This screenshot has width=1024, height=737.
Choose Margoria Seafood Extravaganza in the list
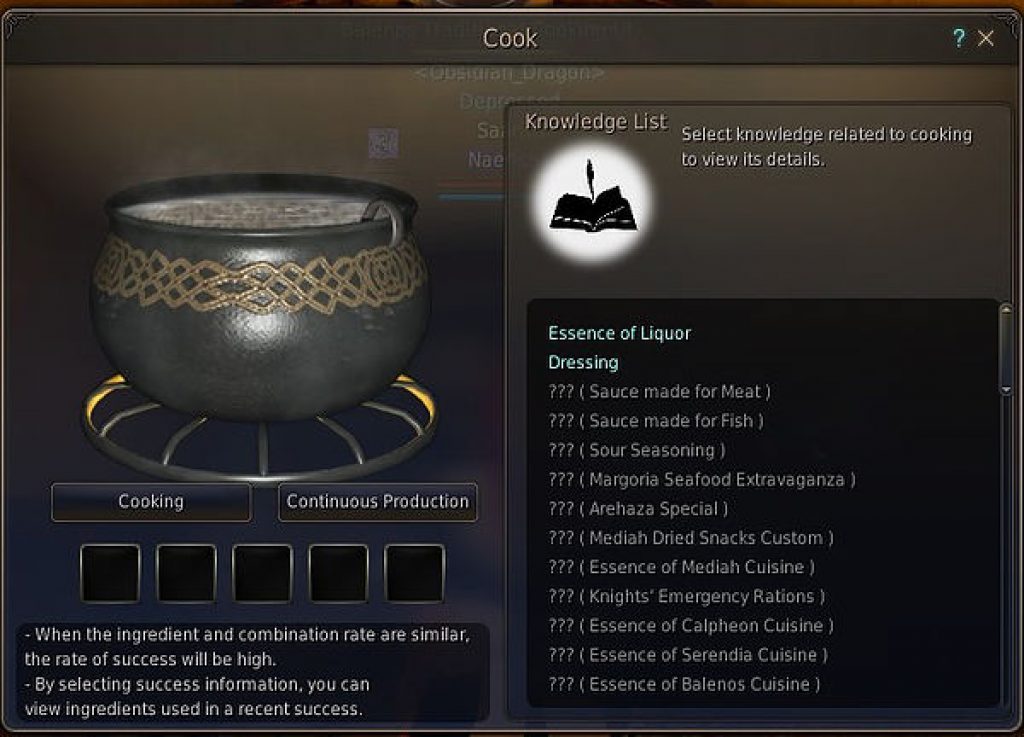coord(702,480)
